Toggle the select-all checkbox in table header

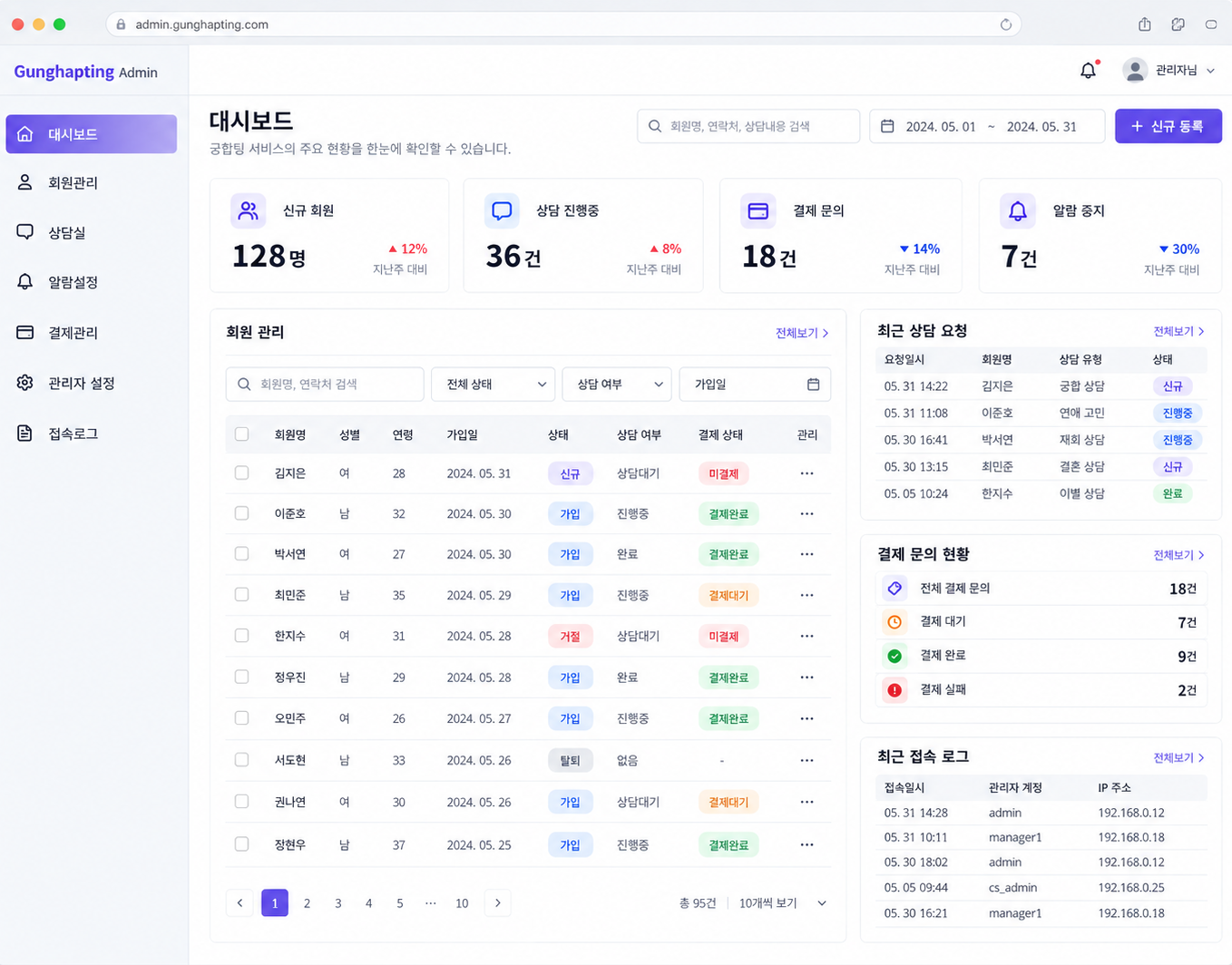point(241,434)
